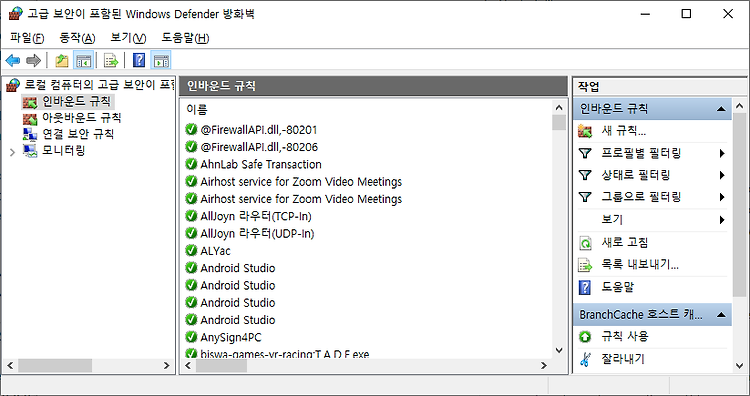This screenshot has width=750, height=396.
Task: Open the 파일(F) menu
Action: [x=27, y=38]
